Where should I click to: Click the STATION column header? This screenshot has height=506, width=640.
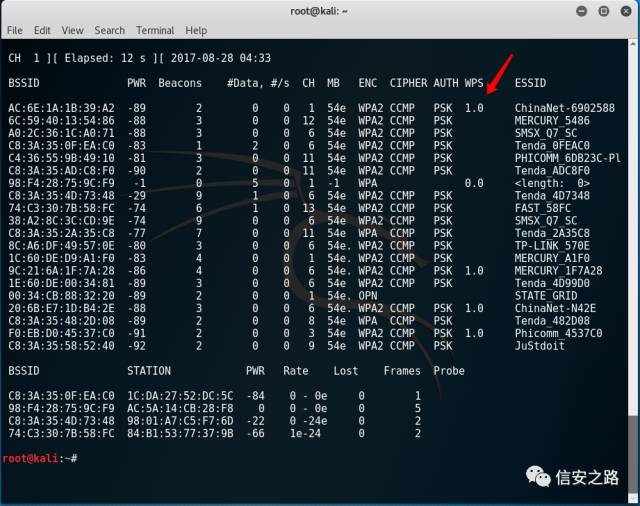149,371
